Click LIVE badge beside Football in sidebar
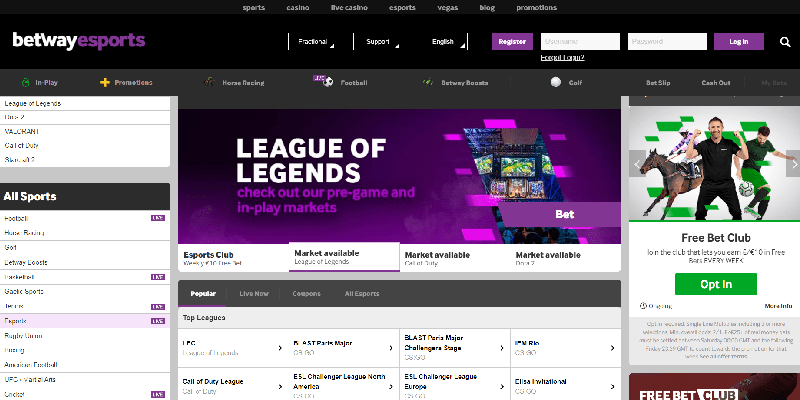The width and height of the screenshot is (800, 400). [158, 218]
